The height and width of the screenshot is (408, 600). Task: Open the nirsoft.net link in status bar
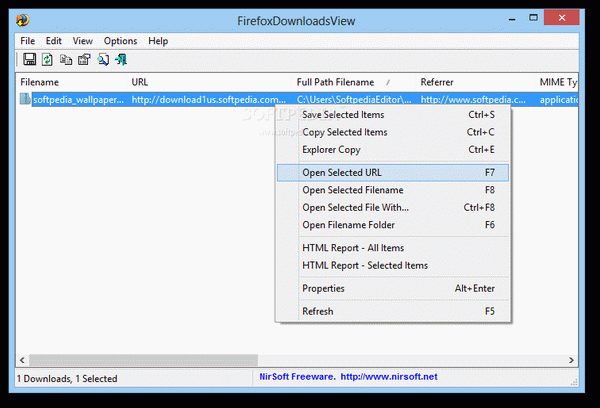tap(389, 377)
